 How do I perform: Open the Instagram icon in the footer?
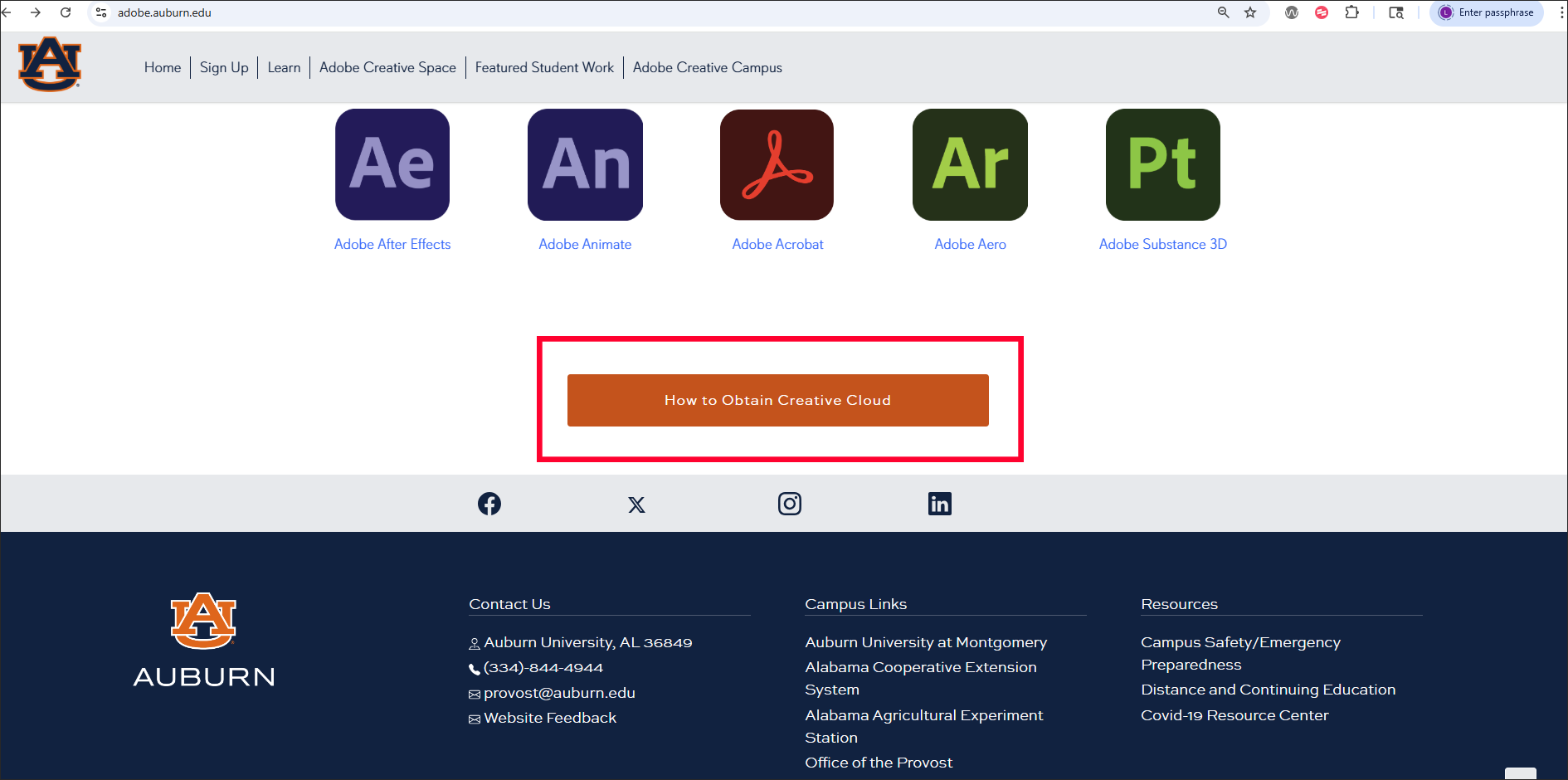pos(789,503)
